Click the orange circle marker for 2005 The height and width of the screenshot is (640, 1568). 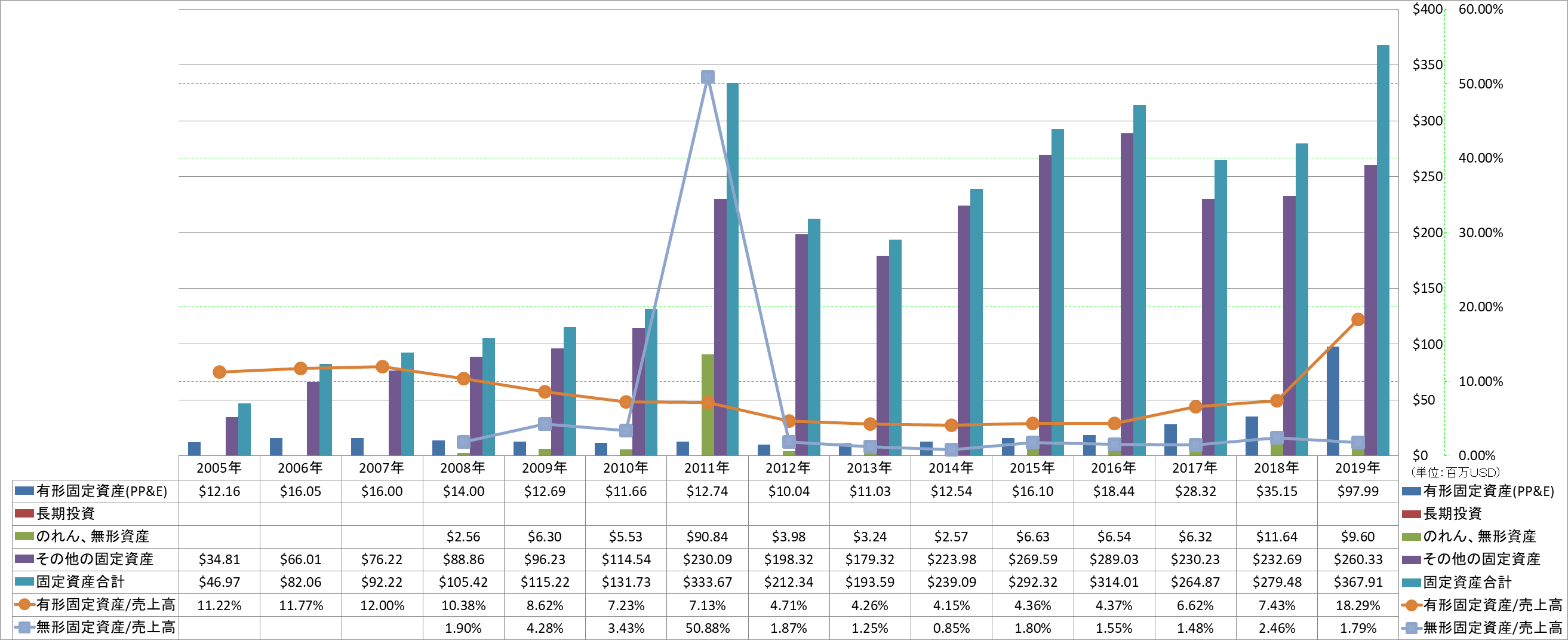click(x=219, y=372)
